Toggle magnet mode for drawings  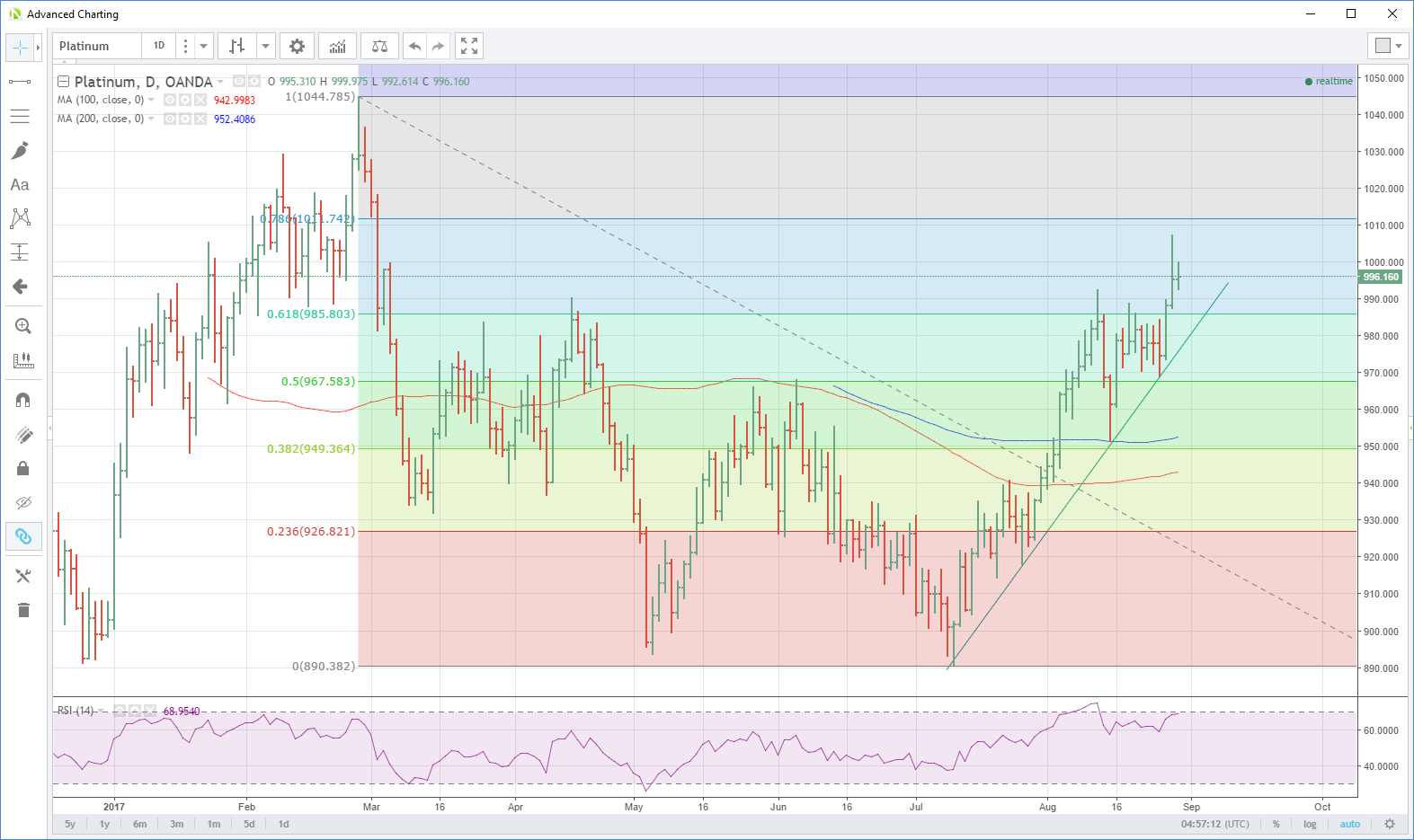23,400
